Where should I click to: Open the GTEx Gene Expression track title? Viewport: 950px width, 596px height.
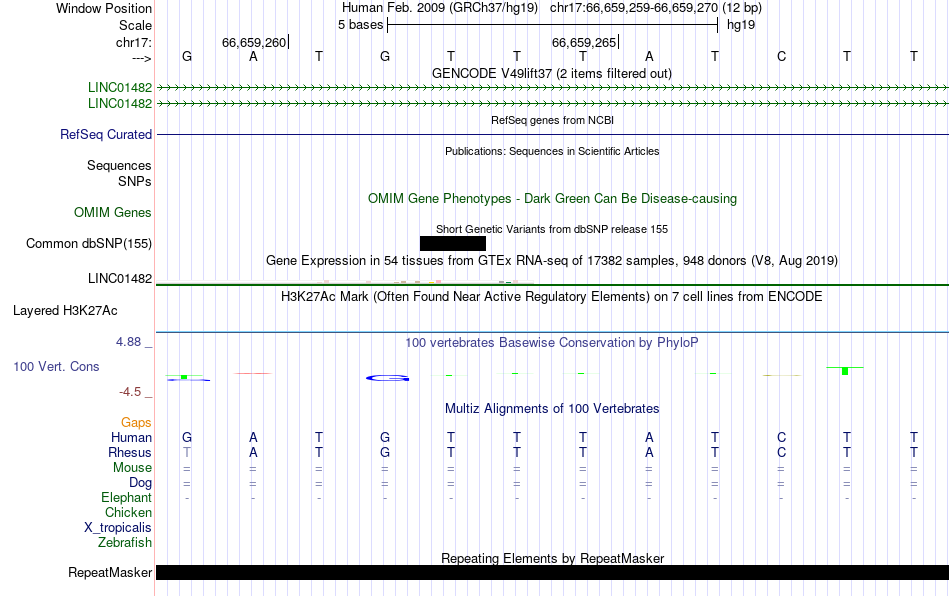tap(552, 260)
